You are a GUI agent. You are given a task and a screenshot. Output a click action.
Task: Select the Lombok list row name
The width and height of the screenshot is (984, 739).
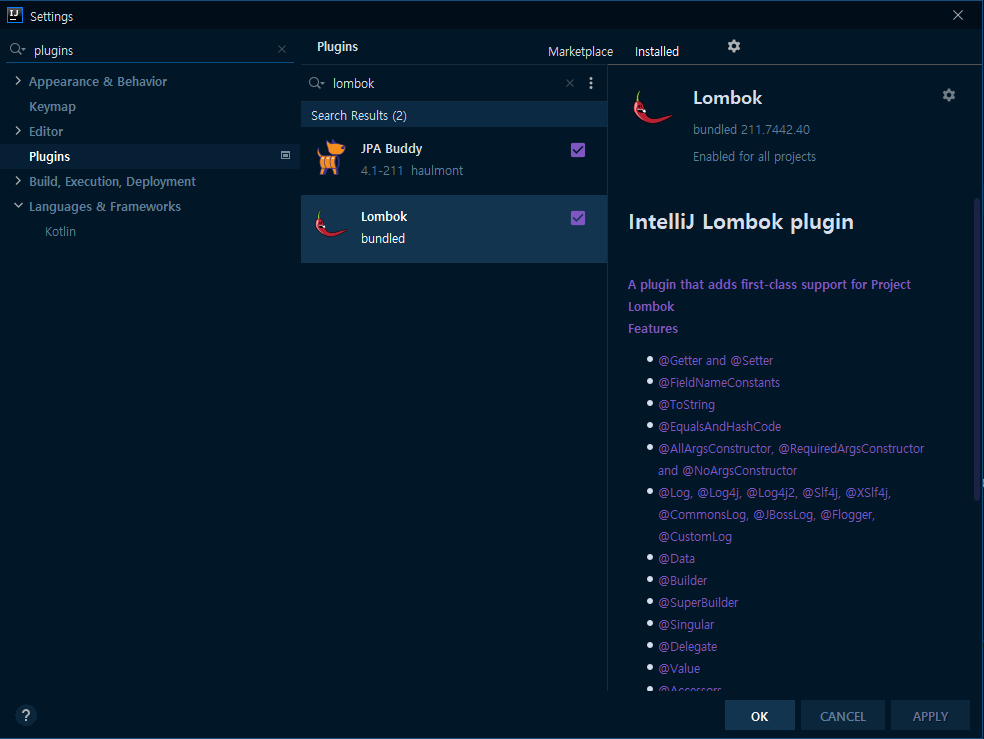click(384, 216)
